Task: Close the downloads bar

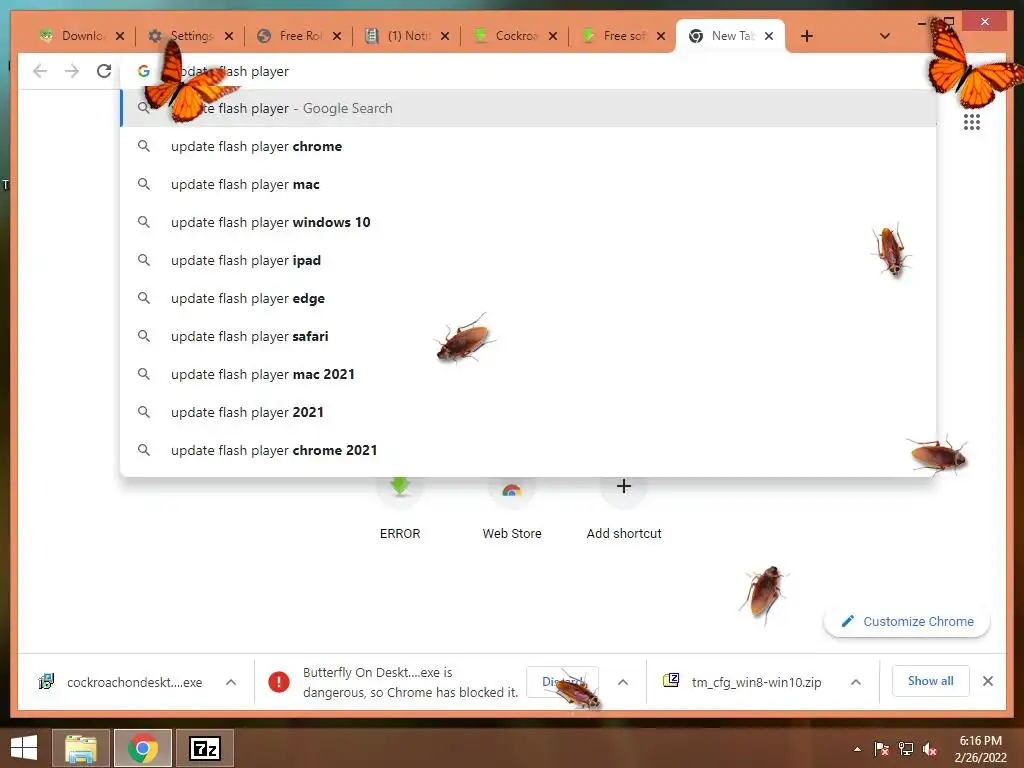Action: (987, 681)
